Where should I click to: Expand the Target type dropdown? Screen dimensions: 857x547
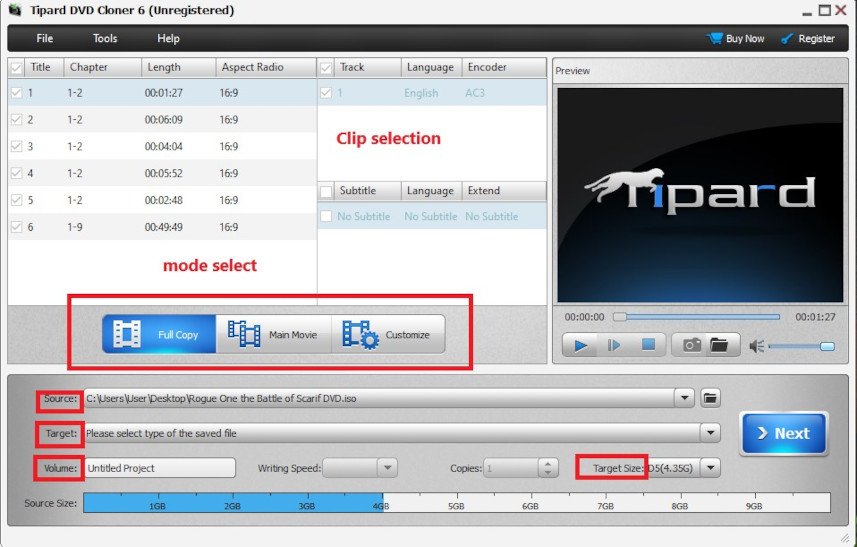tap(710, 433)
